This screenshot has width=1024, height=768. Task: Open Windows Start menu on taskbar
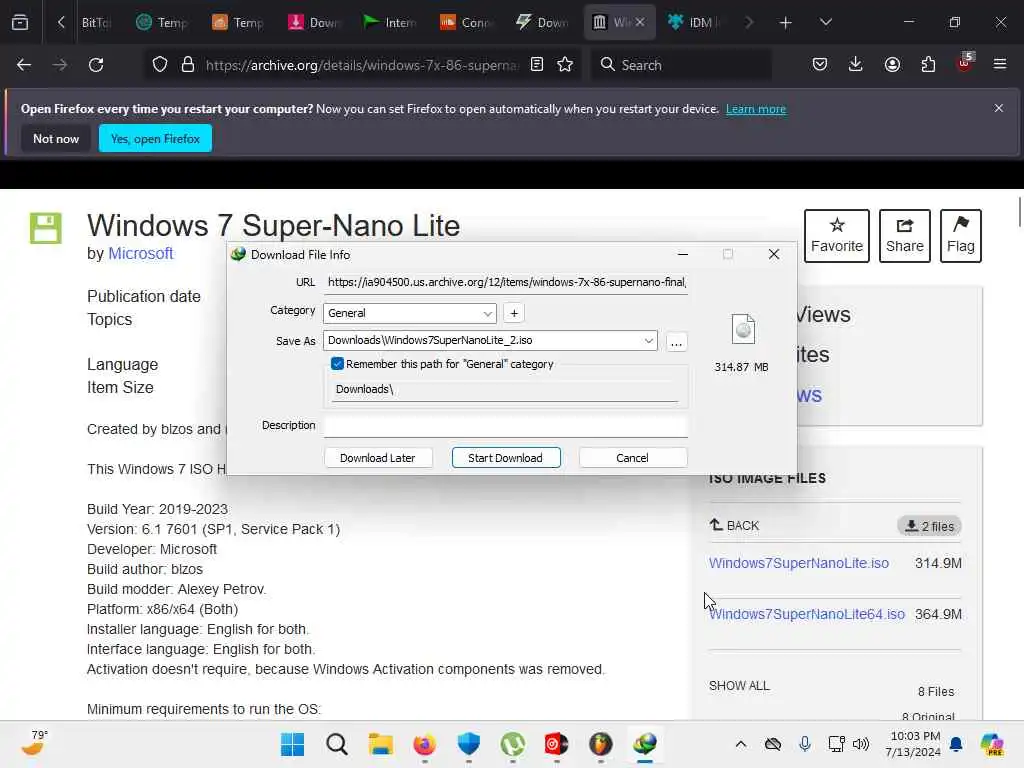pyautogui.click(x=293, y=744)
